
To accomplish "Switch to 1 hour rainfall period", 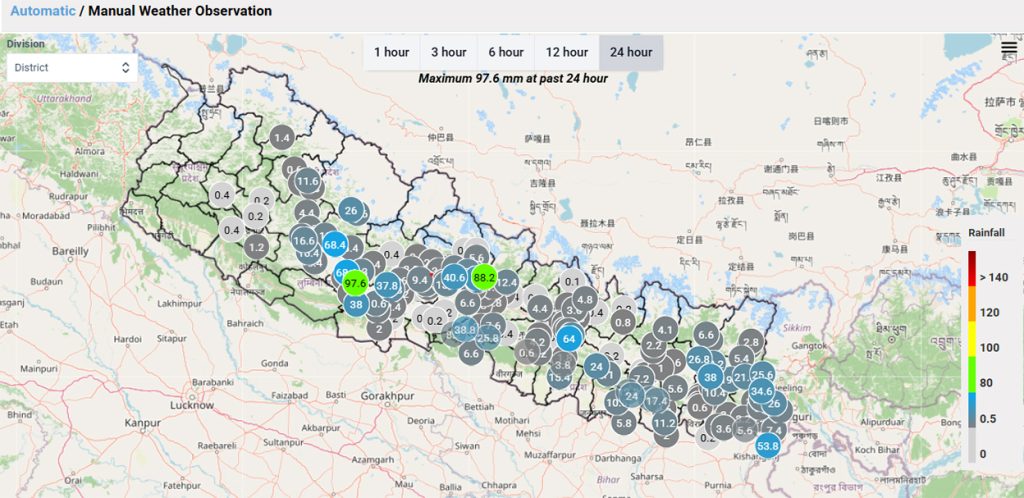I will click(x=391, y=52).
